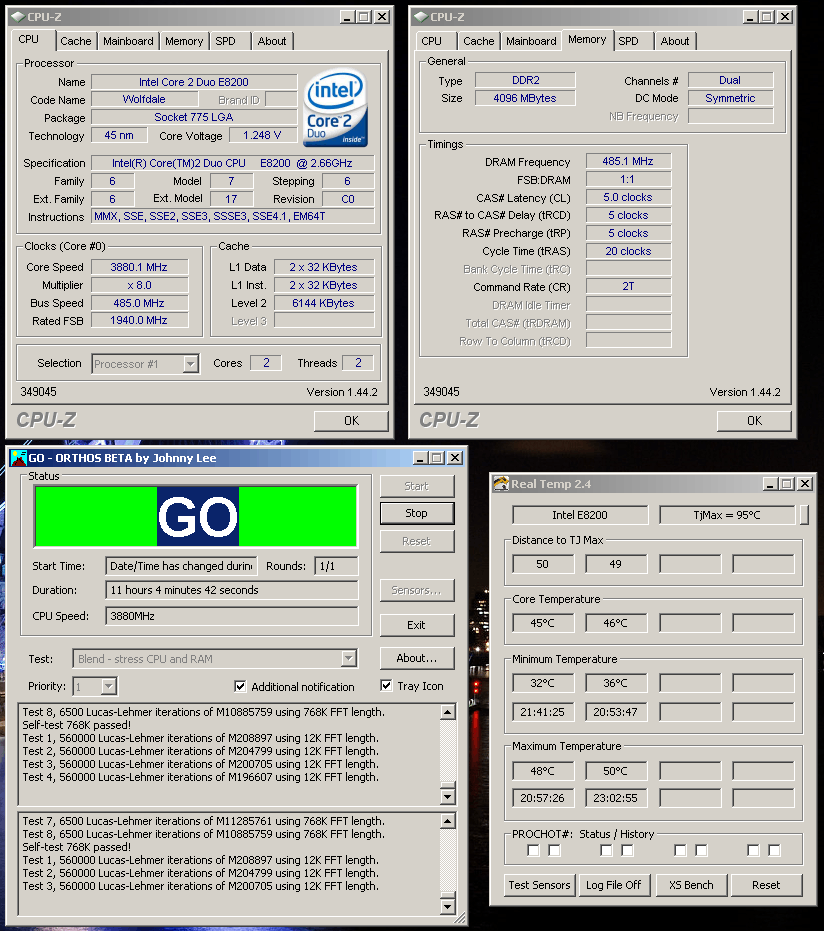Click the Command Rate 2T value
Viewport: 824px width, 931px height.
pos(628,286)
